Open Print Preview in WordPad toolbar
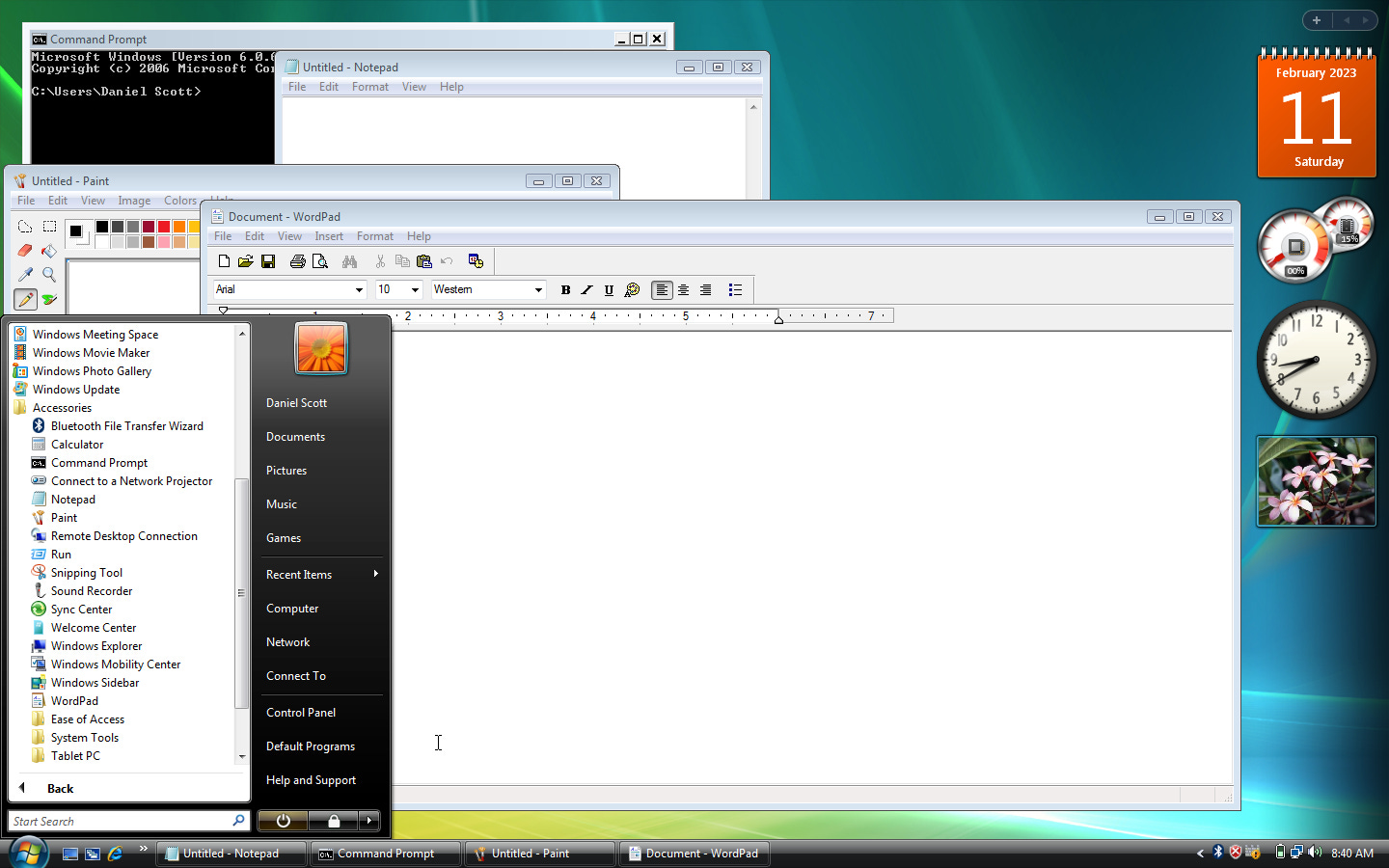Screen dimensions: 1389x868 tap(320, 260)
